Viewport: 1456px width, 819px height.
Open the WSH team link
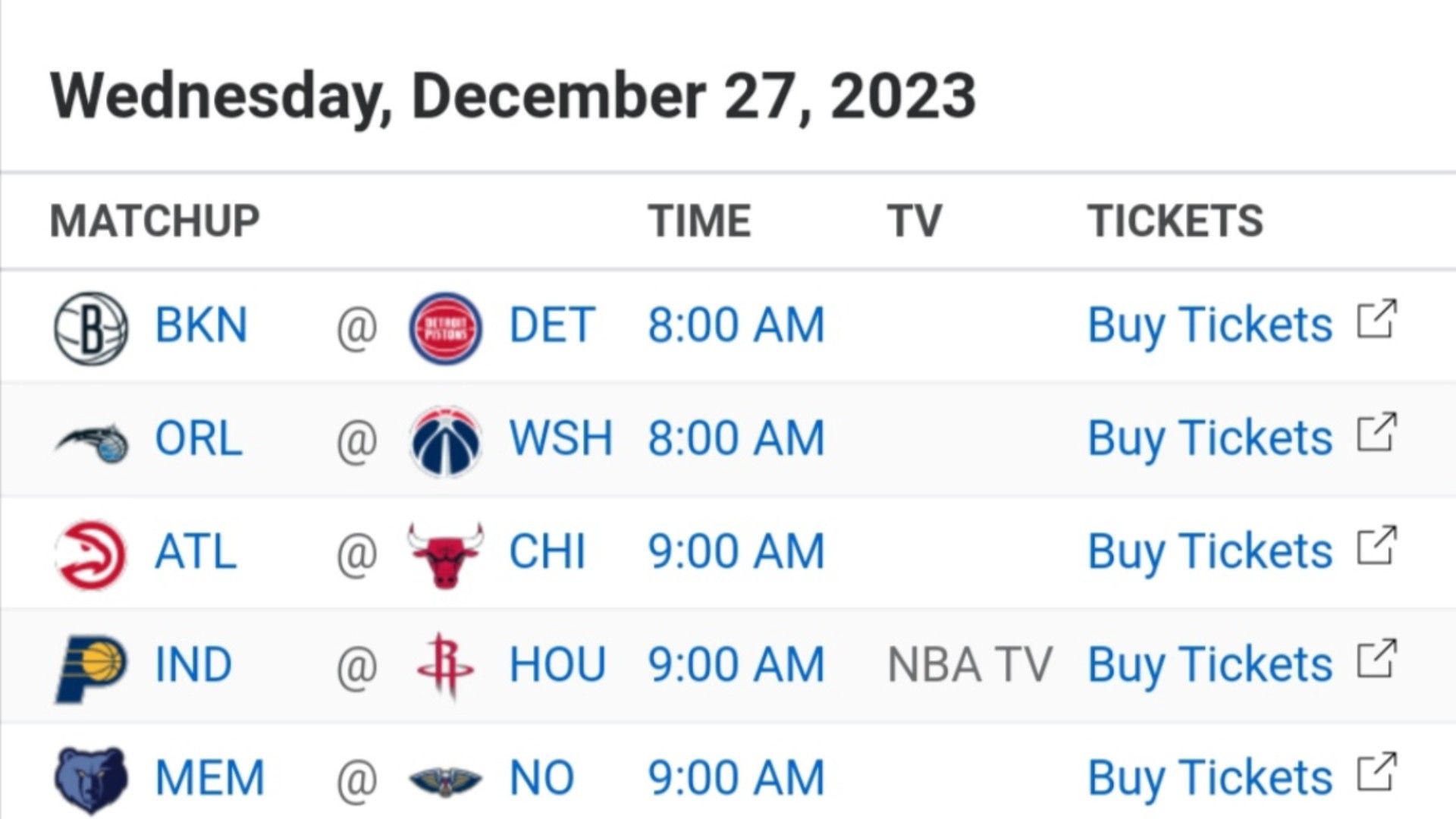pos(560,438)
